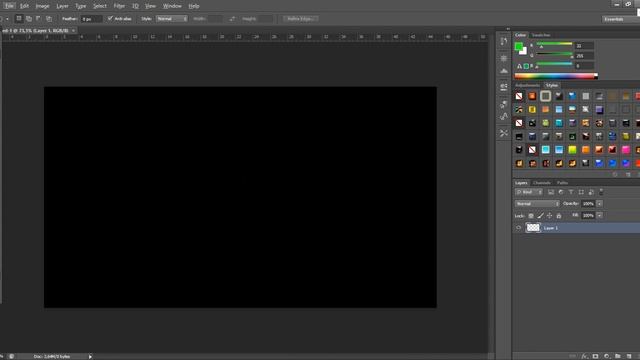
Task: Open the Histogram panel dock icon
Action: (x=504, y=71)
